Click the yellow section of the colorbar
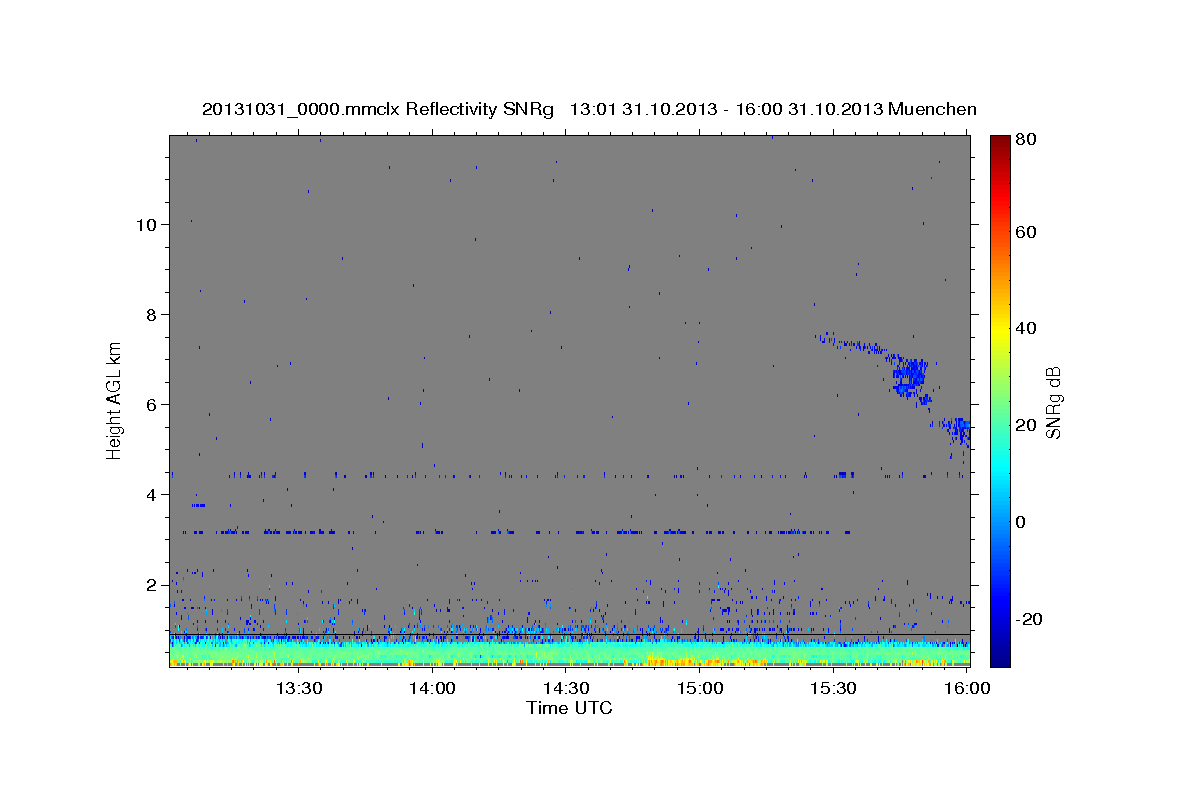This screenshot has height=800, width=1200. [x=999, y=328]
